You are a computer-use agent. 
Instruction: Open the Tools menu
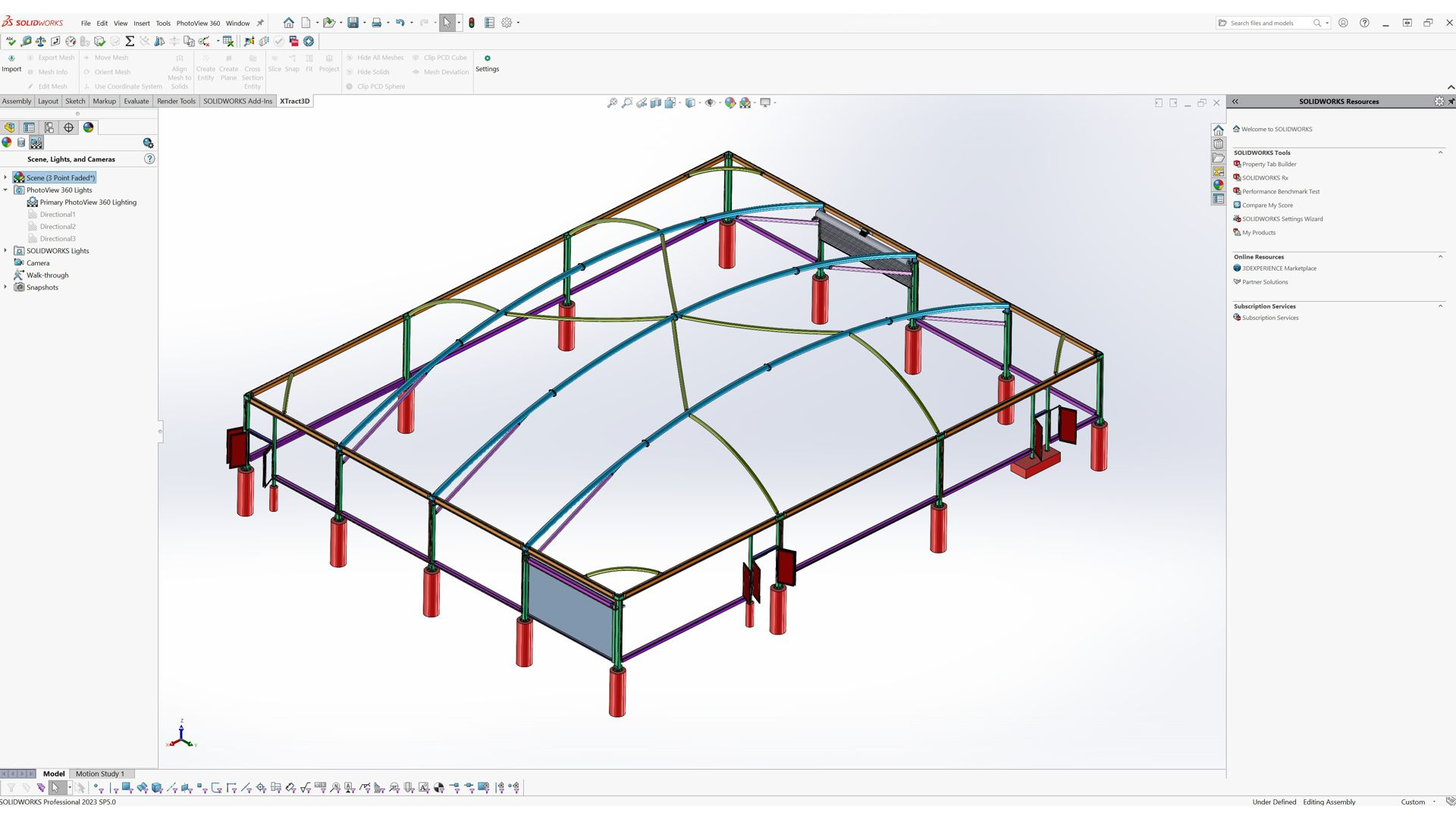pyautogui.click(x=163, y=24)
